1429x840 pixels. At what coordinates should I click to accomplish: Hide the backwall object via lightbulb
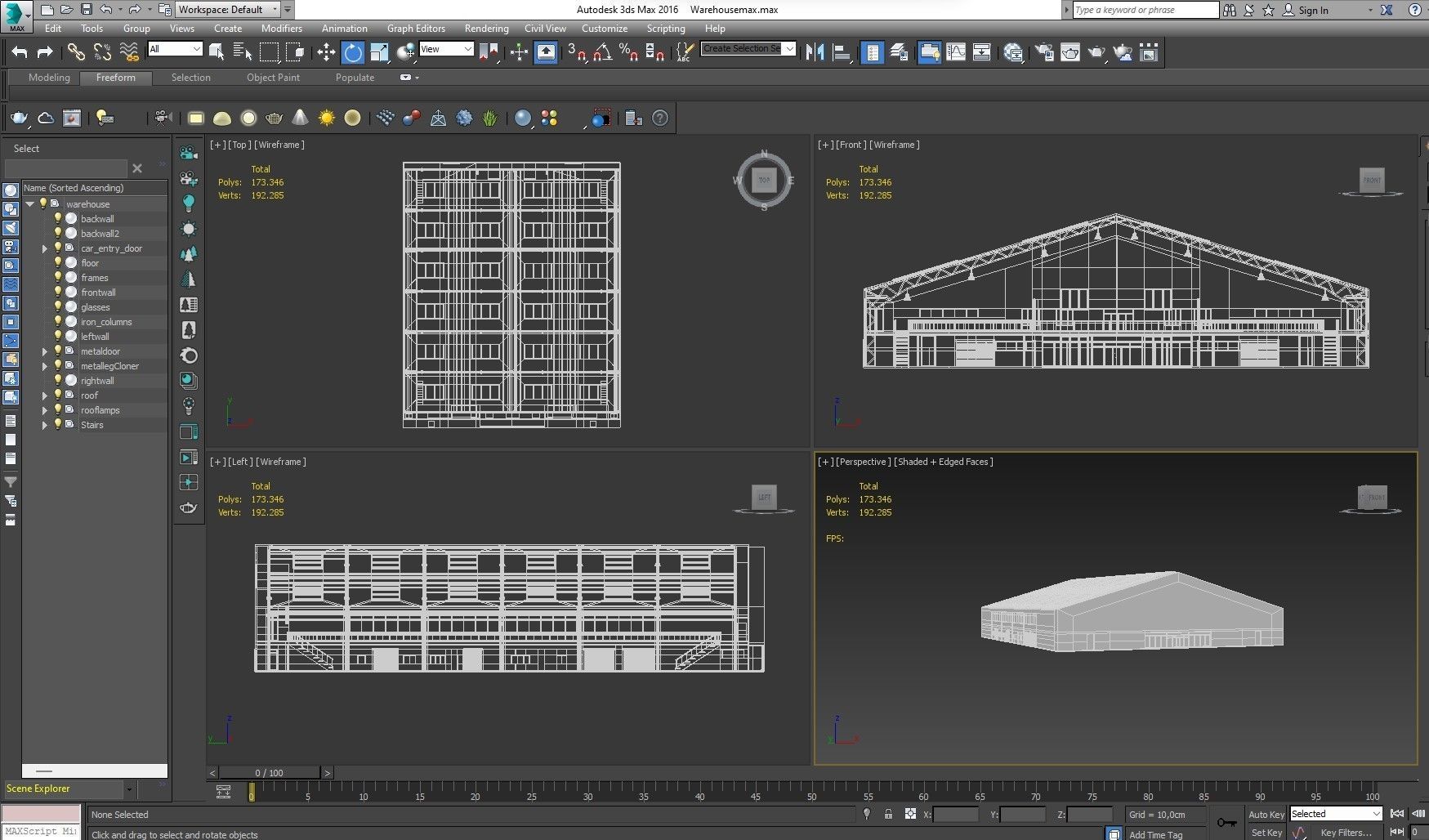(58, 218)
